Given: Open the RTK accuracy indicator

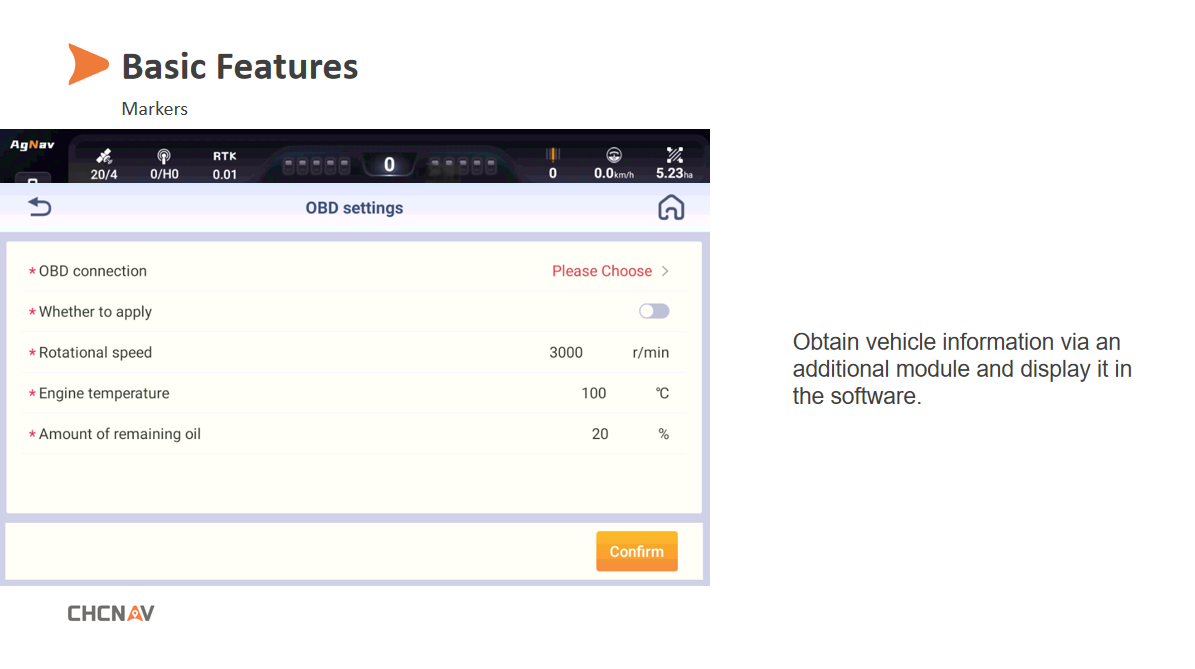Looking at the screenshot, I should click(x=225, y=165).
